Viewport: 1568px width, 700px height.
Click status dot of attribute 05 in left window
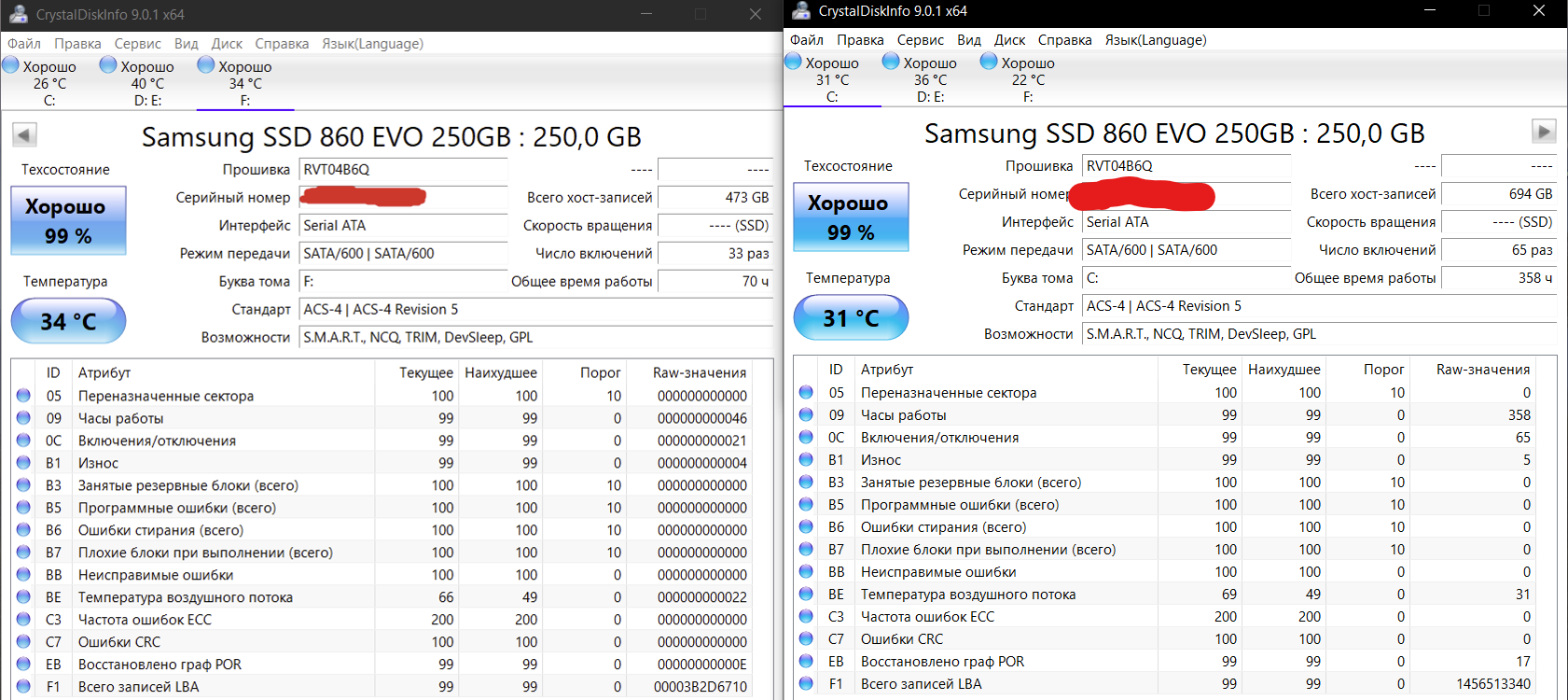click(23, 396)
